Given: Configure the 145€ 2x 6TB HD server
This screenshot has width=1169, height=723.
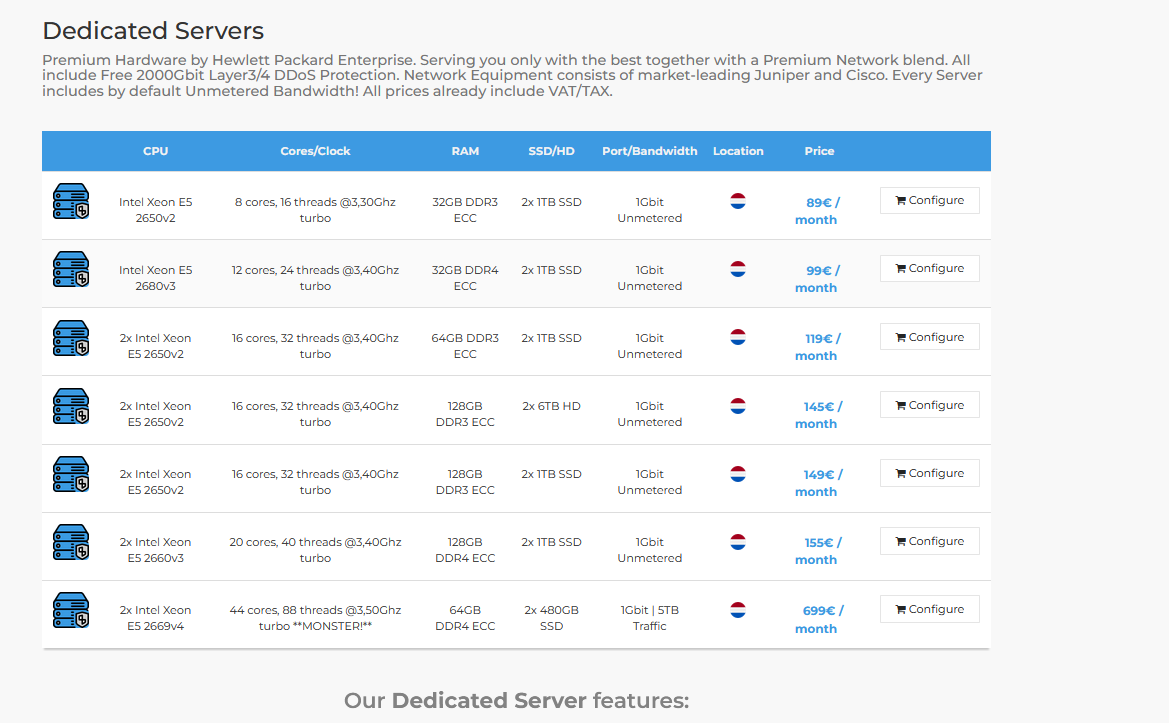Looking at the screenshot, I should click(x=930, y=405).
